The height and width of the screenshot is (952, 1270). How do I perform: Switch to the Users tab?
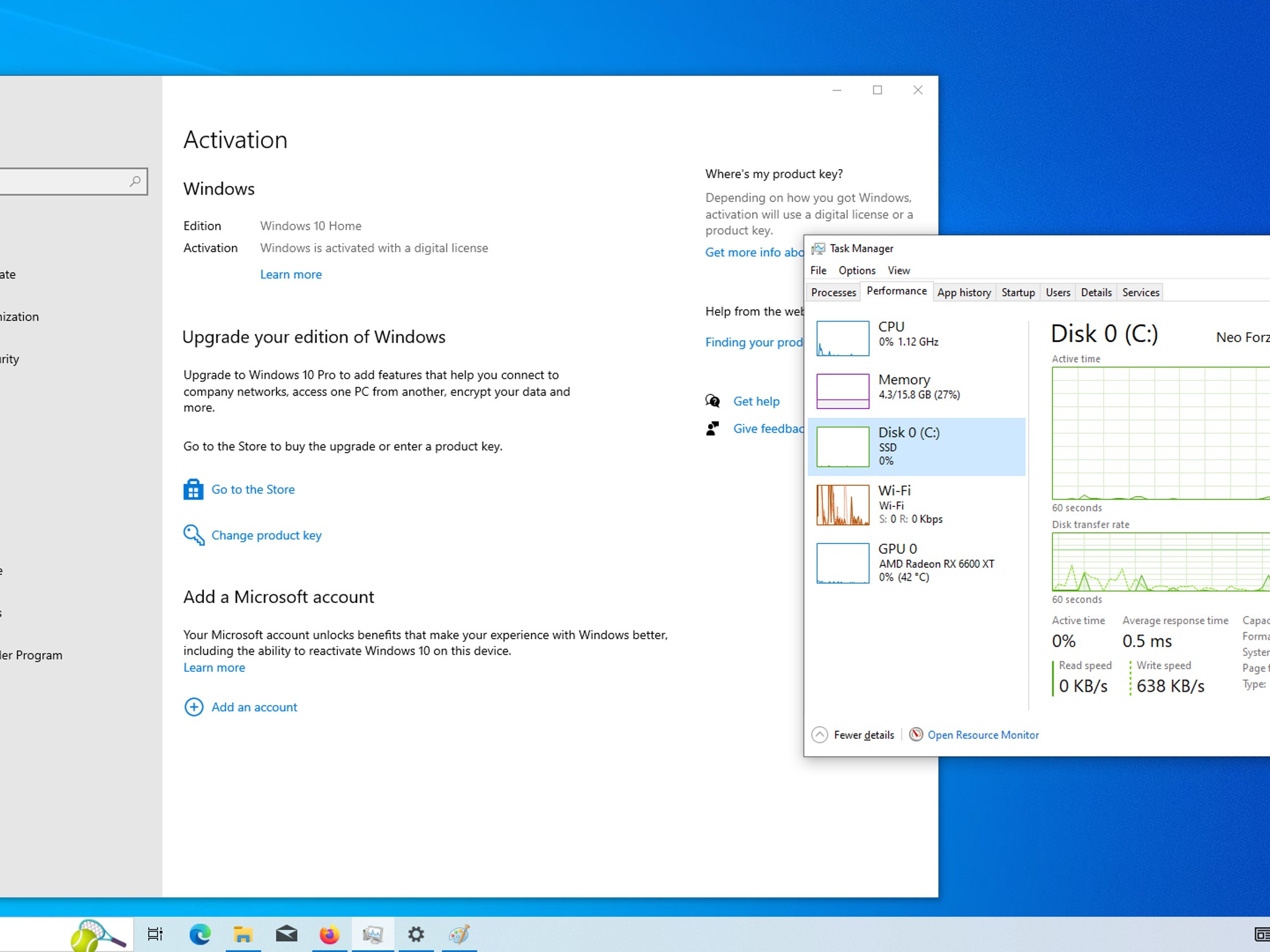1058,293
